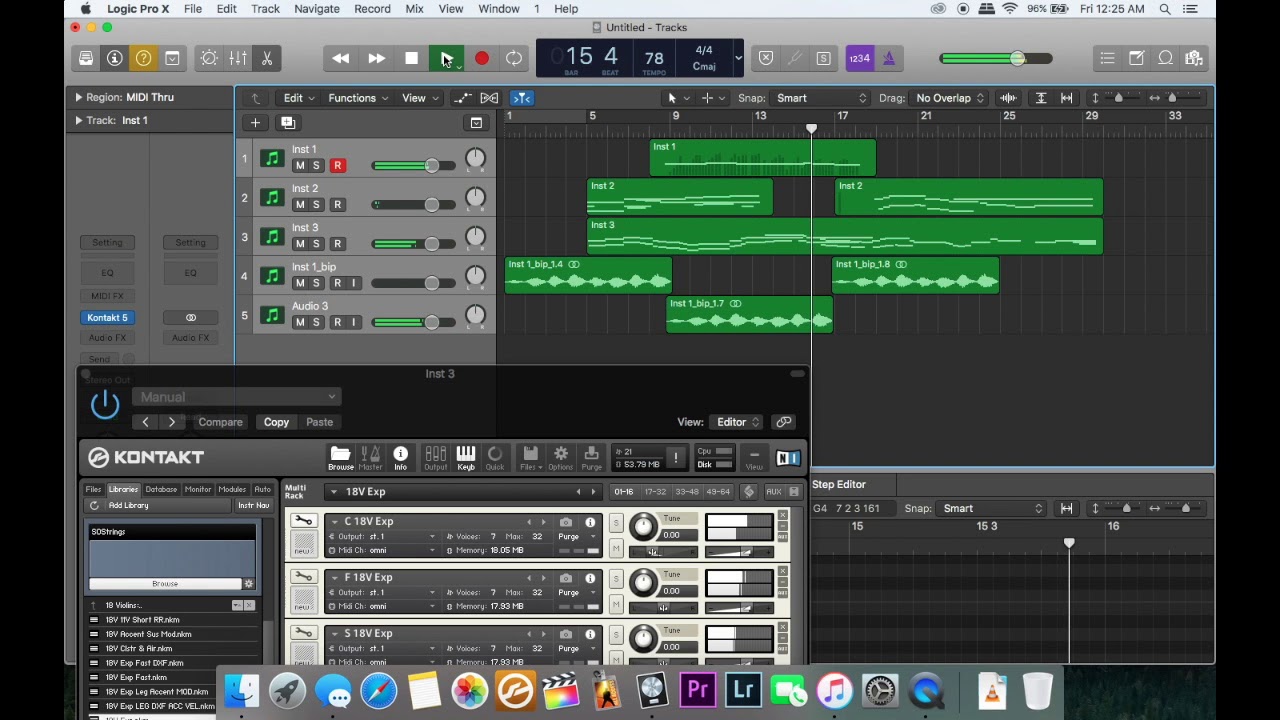Disable record on Inst 1 track
This screenshot has height=720, width=1280.
point(337,166)
